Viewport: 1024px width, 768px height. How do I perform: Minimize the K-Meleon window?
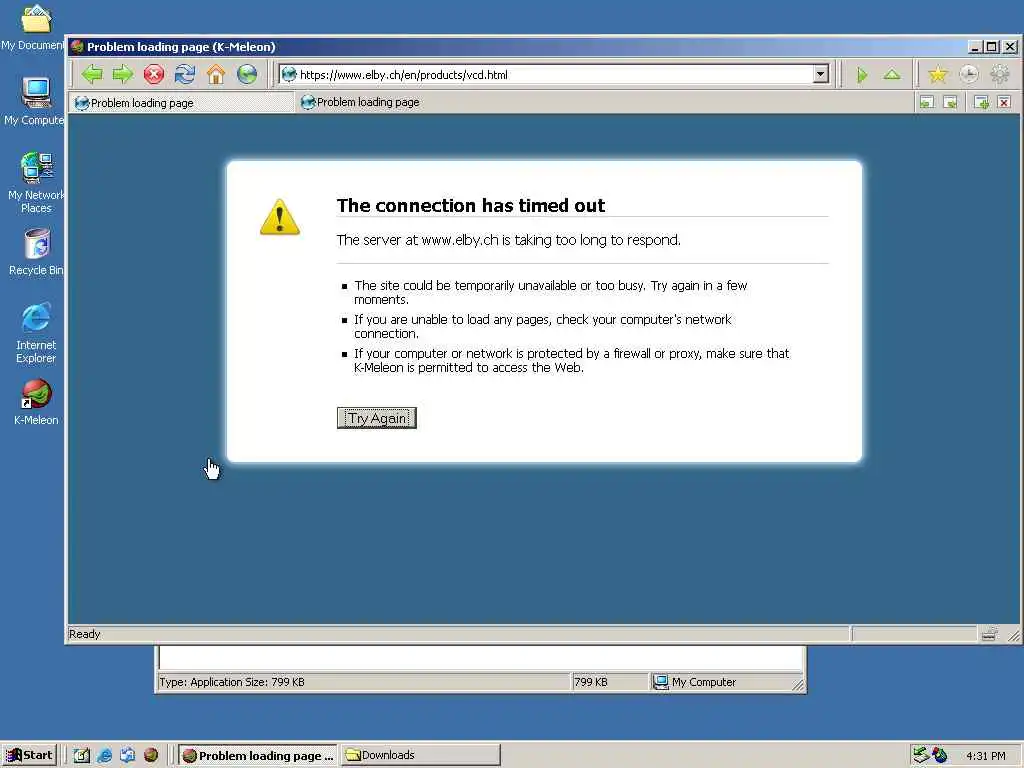coord(976,47)
